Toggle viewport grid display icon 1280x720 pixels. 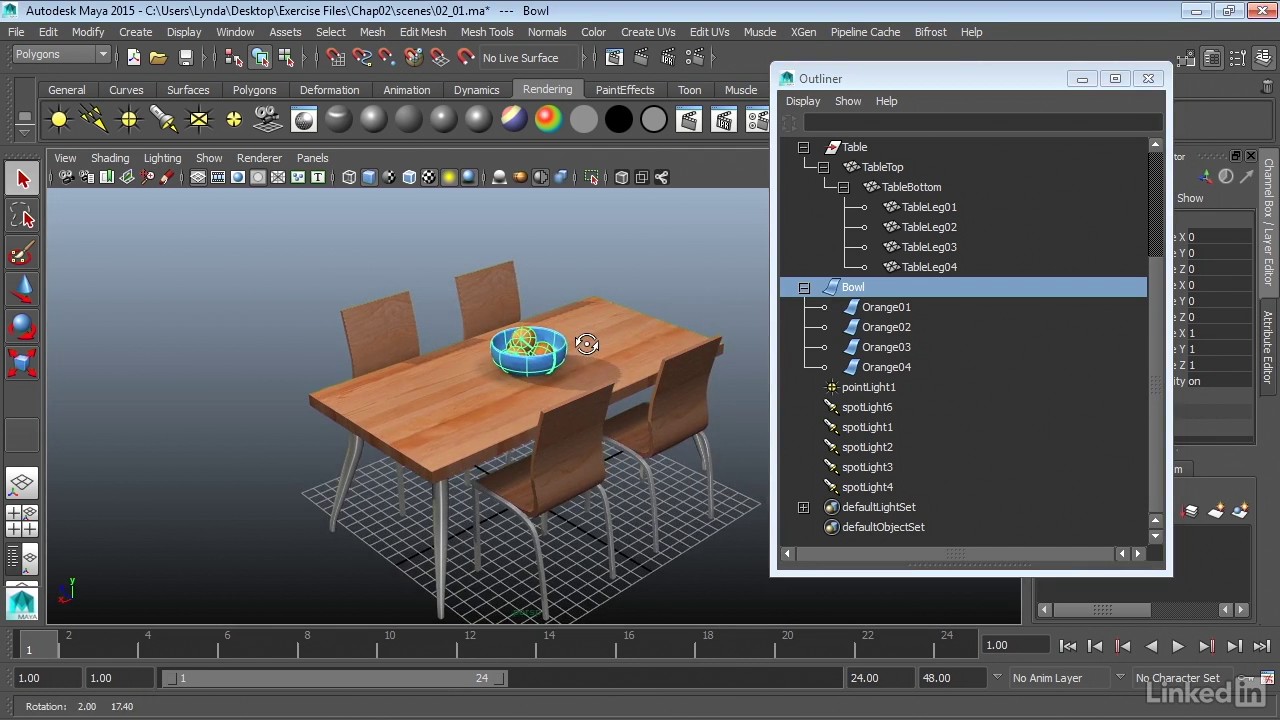pyautogui.click(x=198, y=178)
